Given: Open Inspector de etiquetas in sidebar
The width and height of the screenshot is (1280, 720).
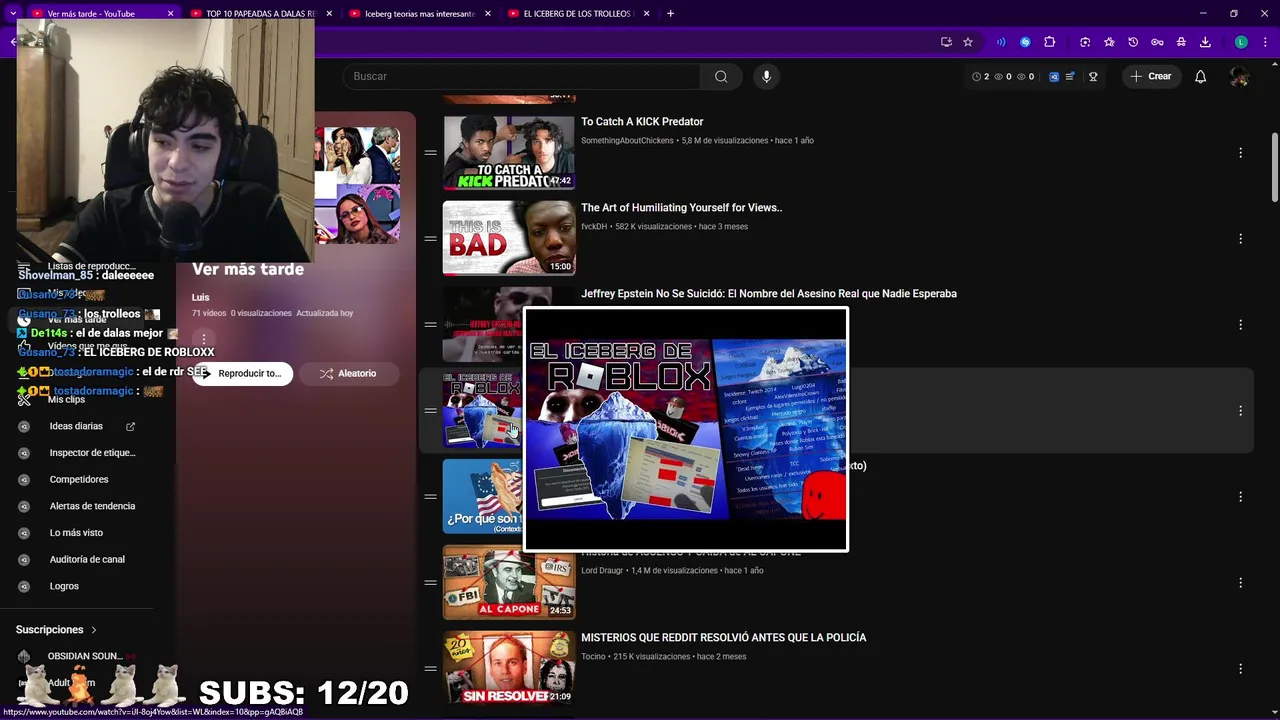Looking at the screenshot, I should click(x=92, y=453).
